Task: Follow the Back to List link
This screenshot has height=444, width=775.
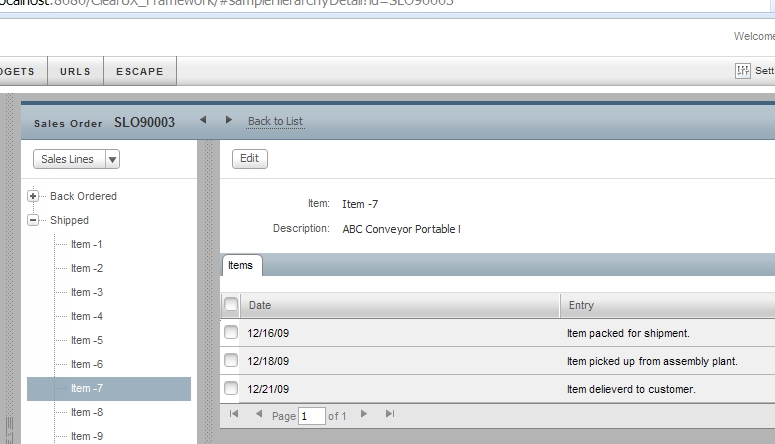Action: [275, 121]
